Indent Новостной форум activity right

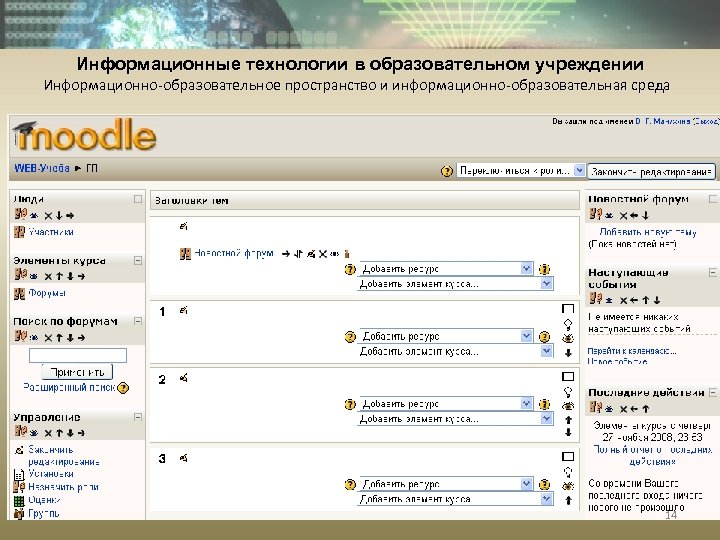(x=286, y=253)
